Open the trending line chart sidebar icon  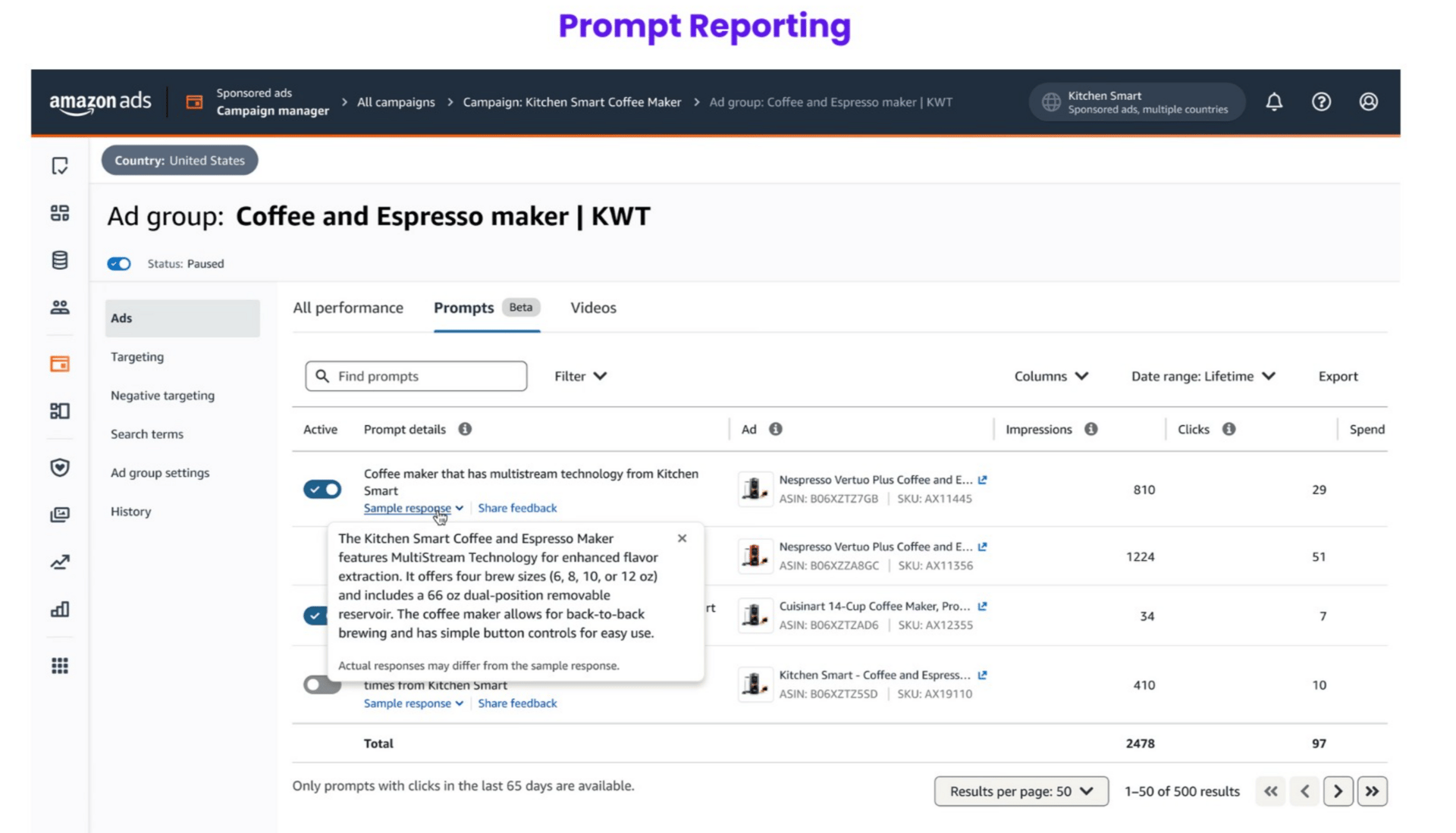[60, 562]
